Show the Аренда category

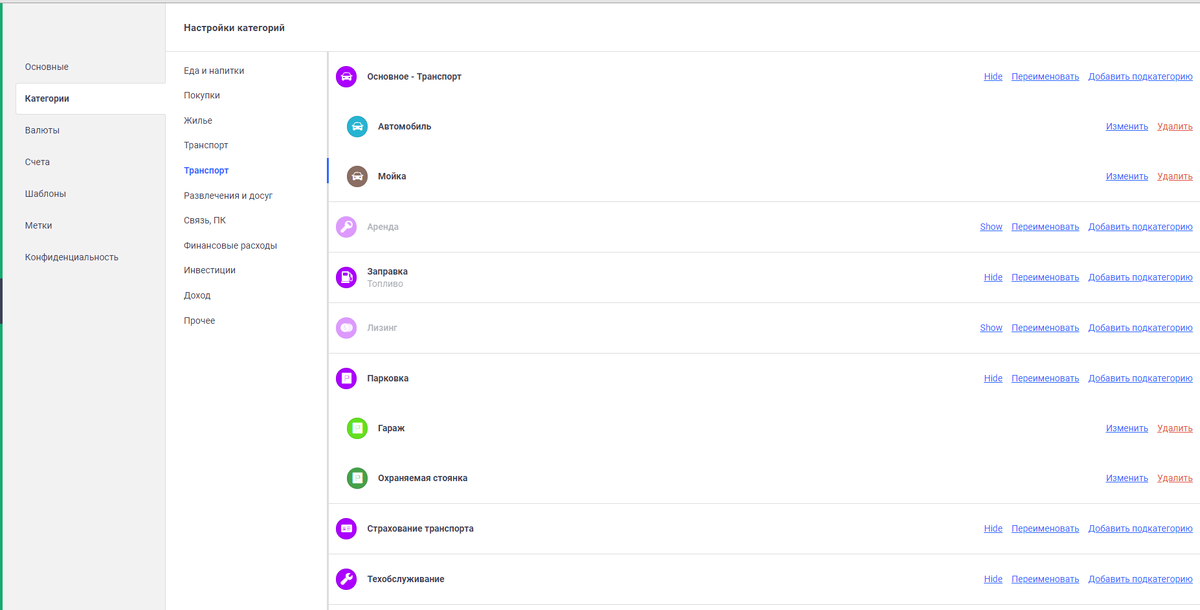click(x=991, y=227)
